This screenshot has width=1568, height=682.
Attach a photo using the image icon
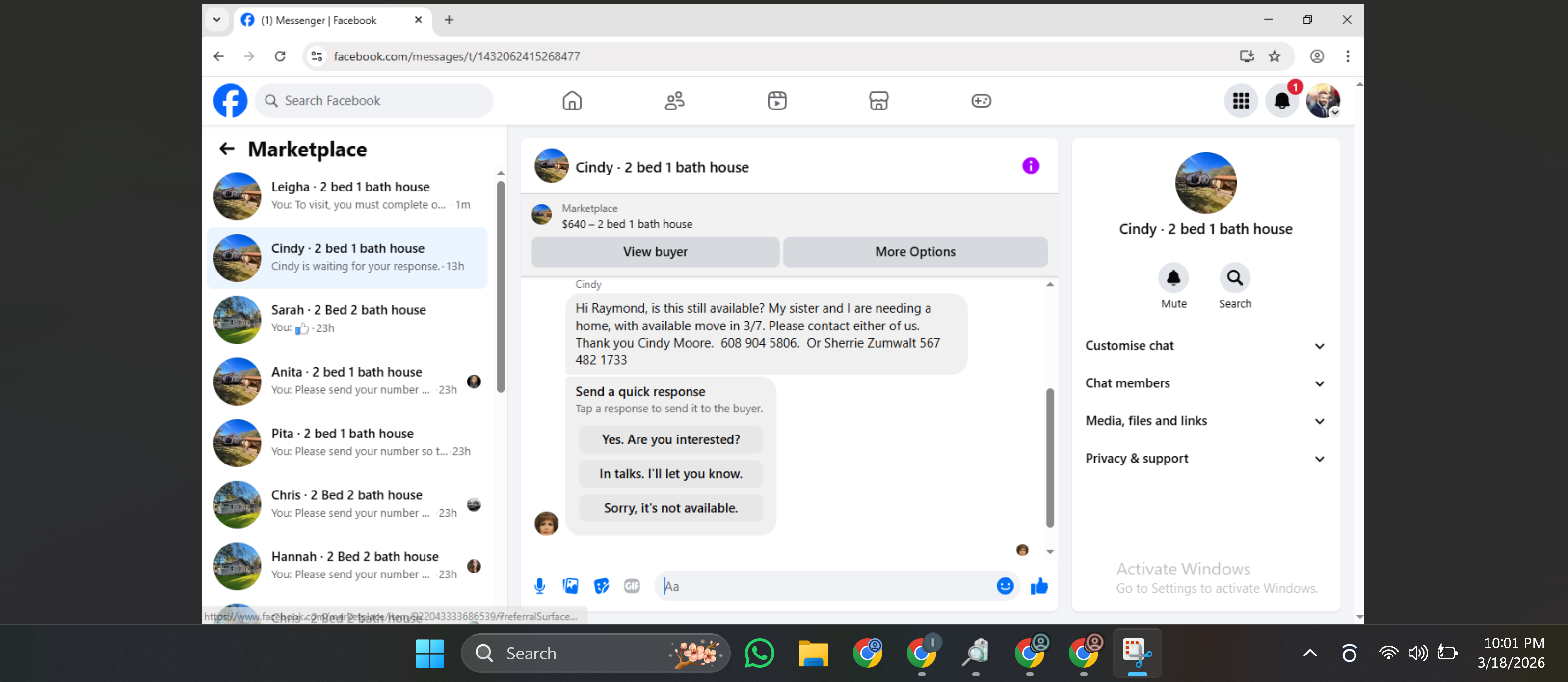pos(570,586)
